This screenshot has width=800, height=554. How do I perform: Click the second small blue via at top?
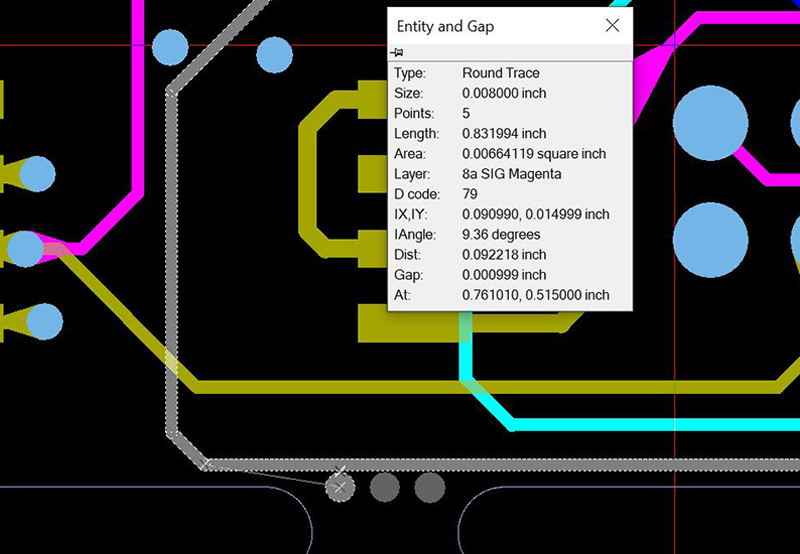[274, 55]
